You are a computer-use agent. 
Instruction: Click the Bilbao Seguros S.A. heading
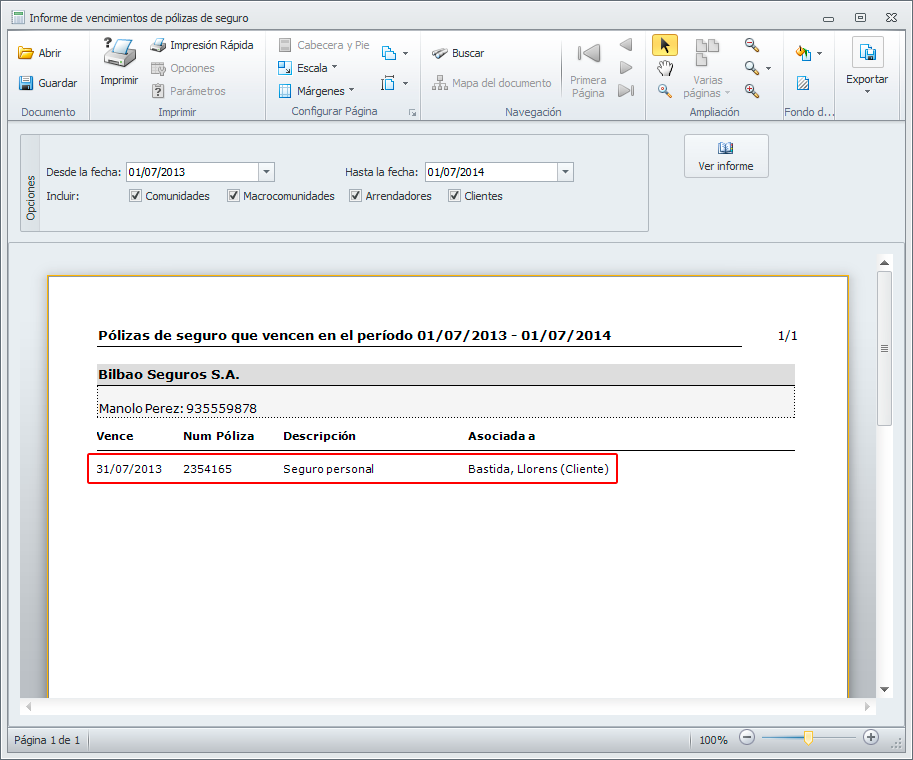[x=169, y=374]
